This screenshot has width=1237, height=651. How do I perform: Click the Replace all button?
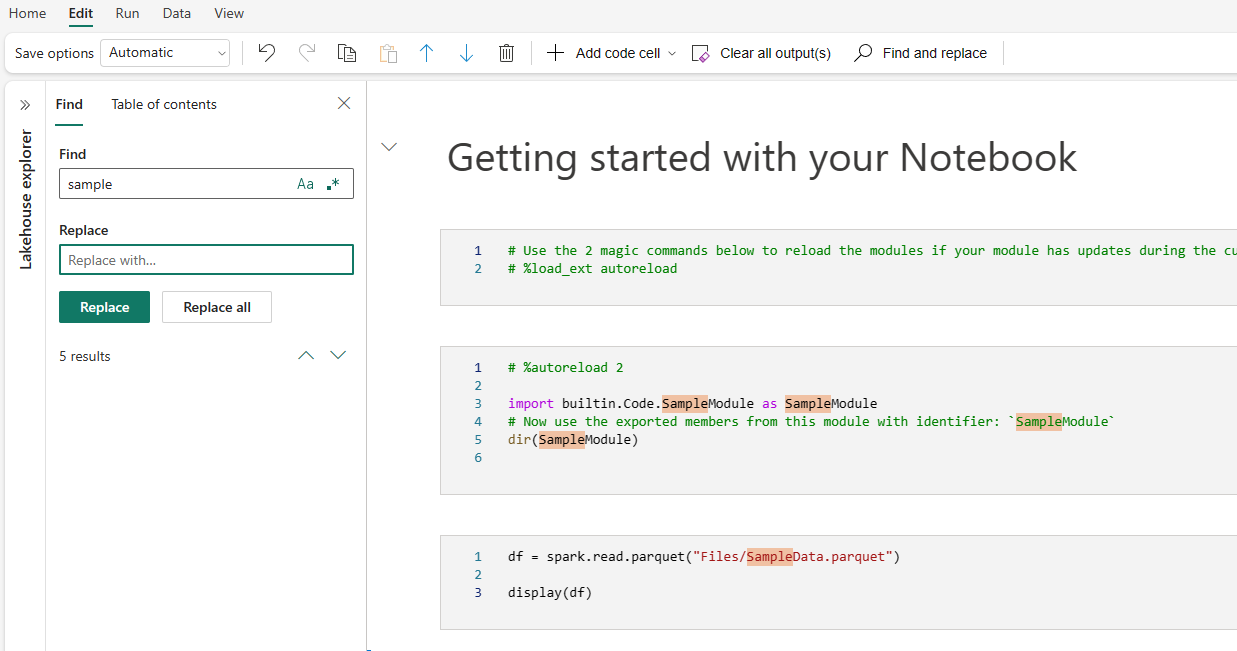point(217,307)
